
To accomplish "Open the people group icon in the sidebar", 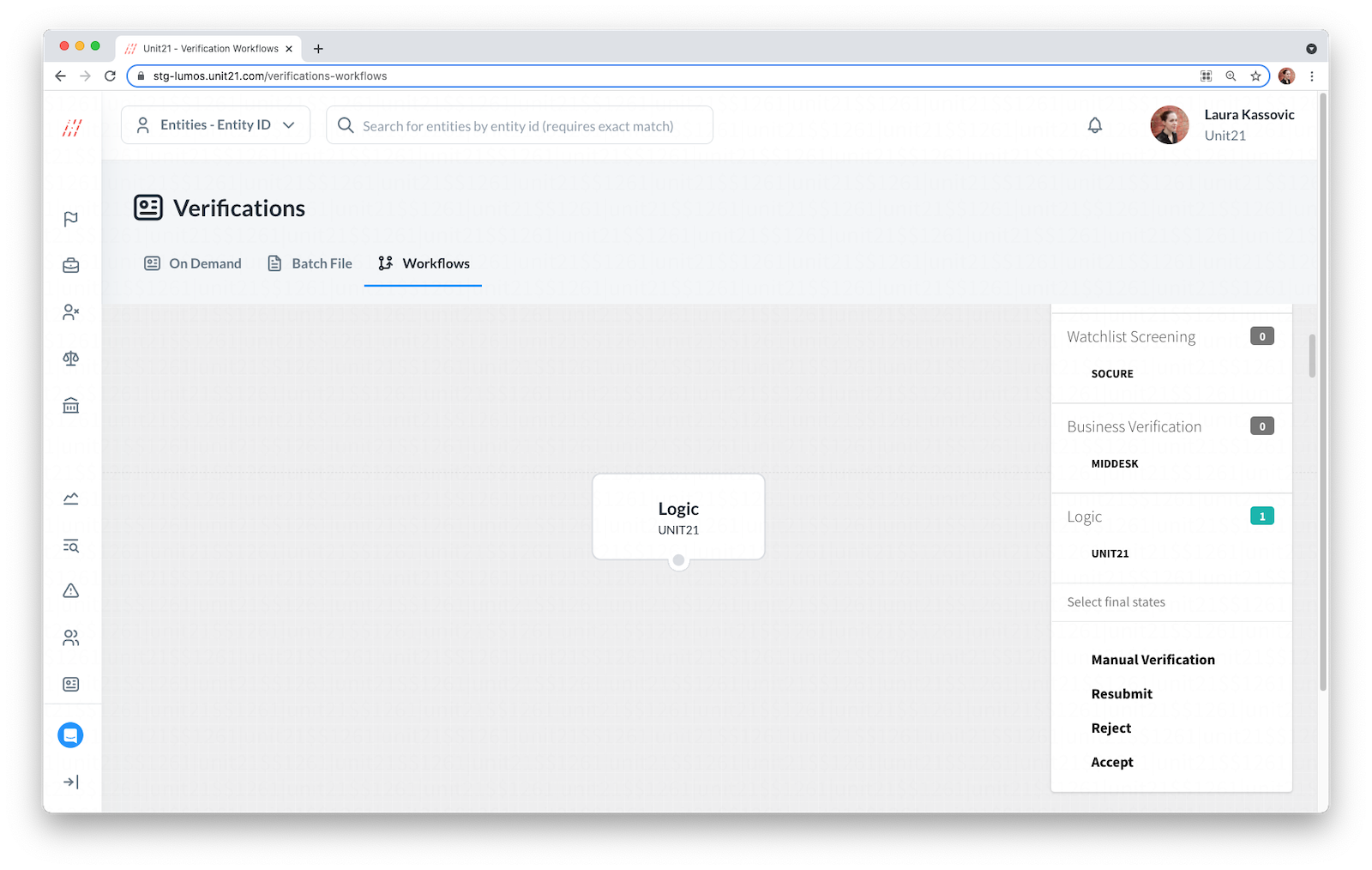I will tap(71, 637).
